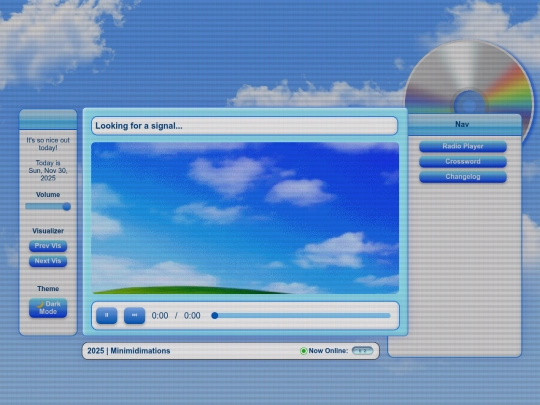Screen dimensions: 540x405
Task: Click the current elapsed time 0:00
Action: click(x=160, y=316)
